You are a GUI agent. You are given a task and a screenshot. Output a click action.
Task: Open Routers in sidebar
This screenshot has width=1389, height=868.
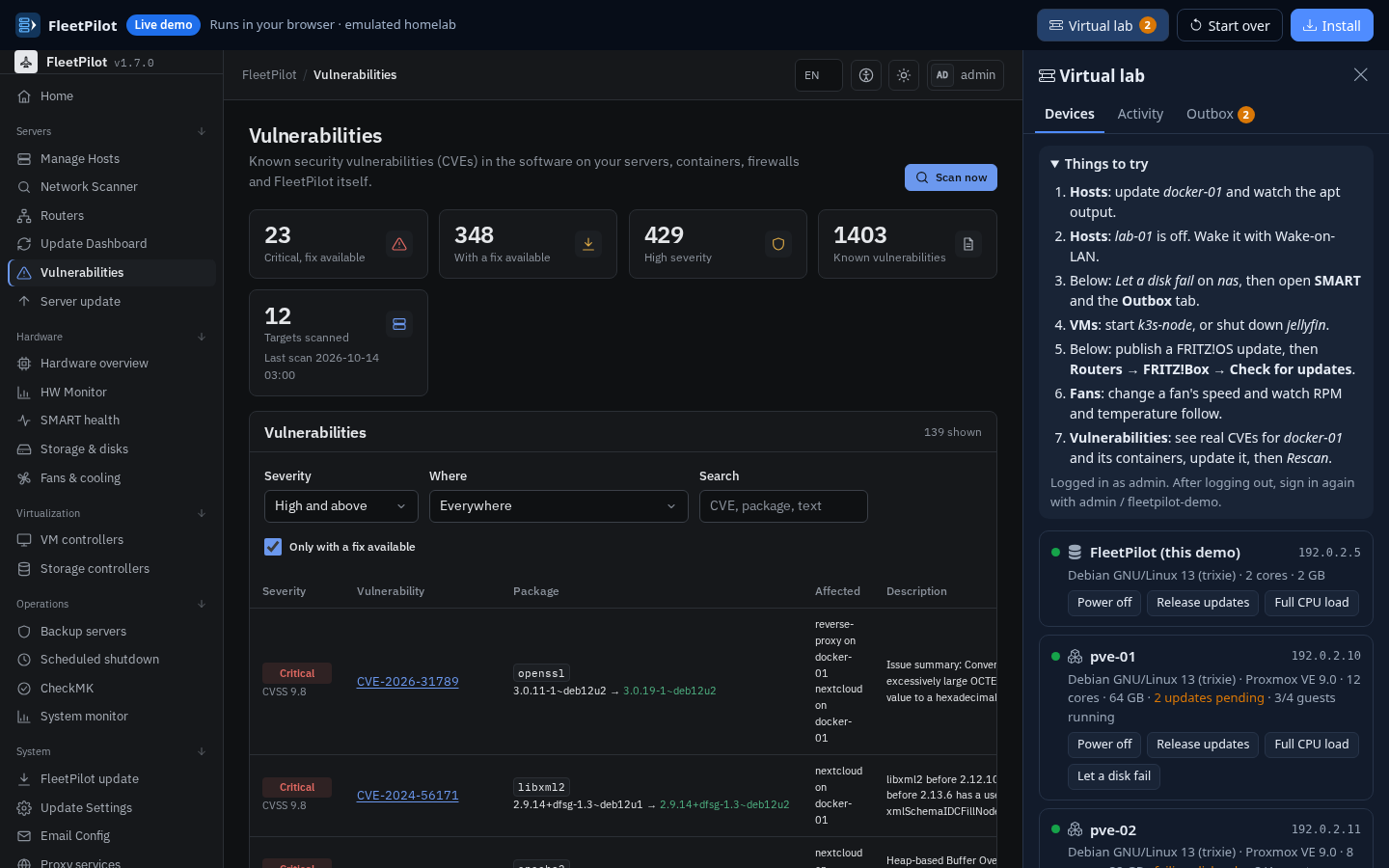pos(112,216)
